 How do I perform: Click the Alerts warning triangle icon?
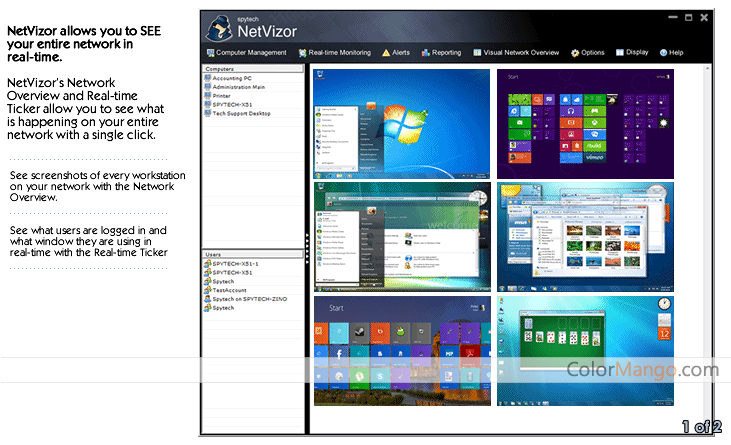tap(386, 53)
